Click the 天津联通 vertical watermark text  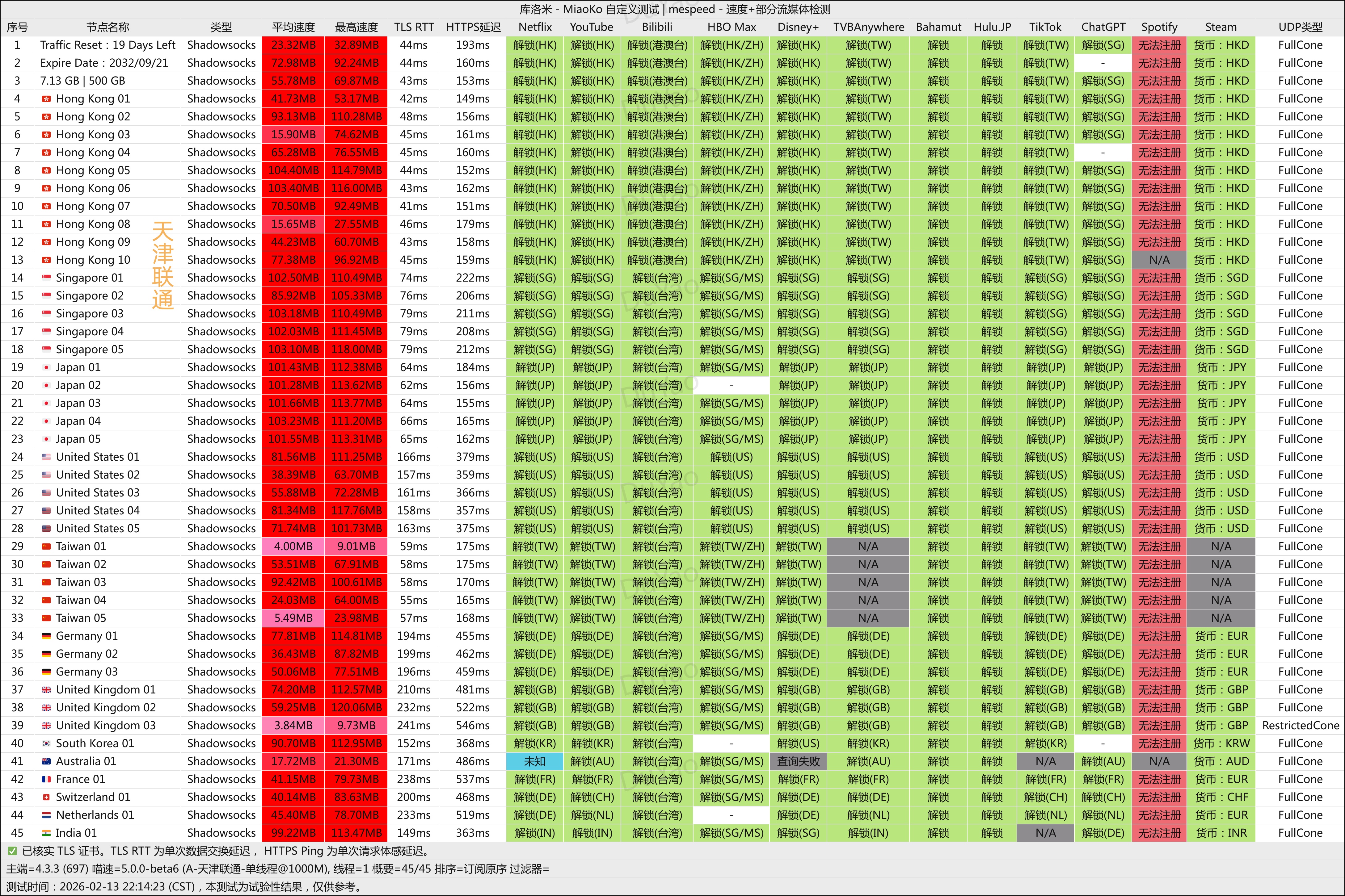tap(162, 266)
